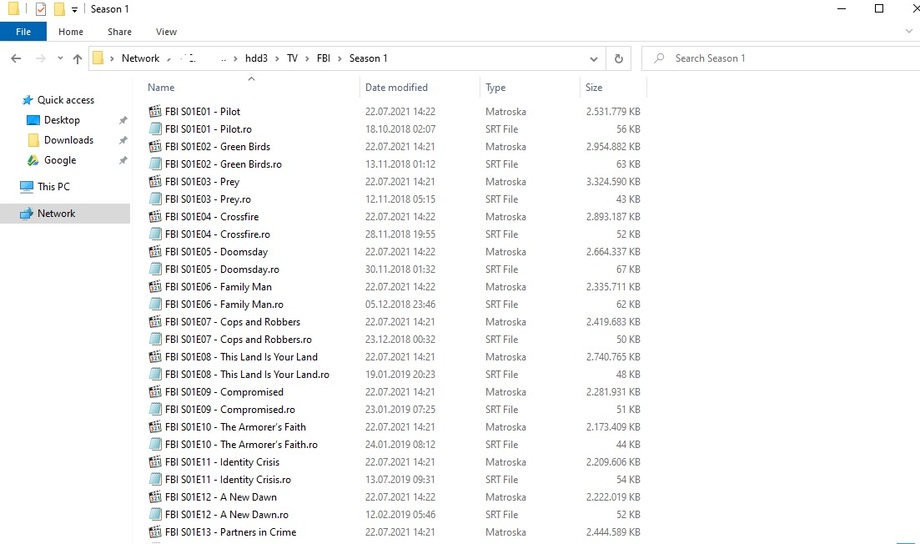Sort by Name column header
The width and height of the screenshot is (920, 544).
(161, 87)
